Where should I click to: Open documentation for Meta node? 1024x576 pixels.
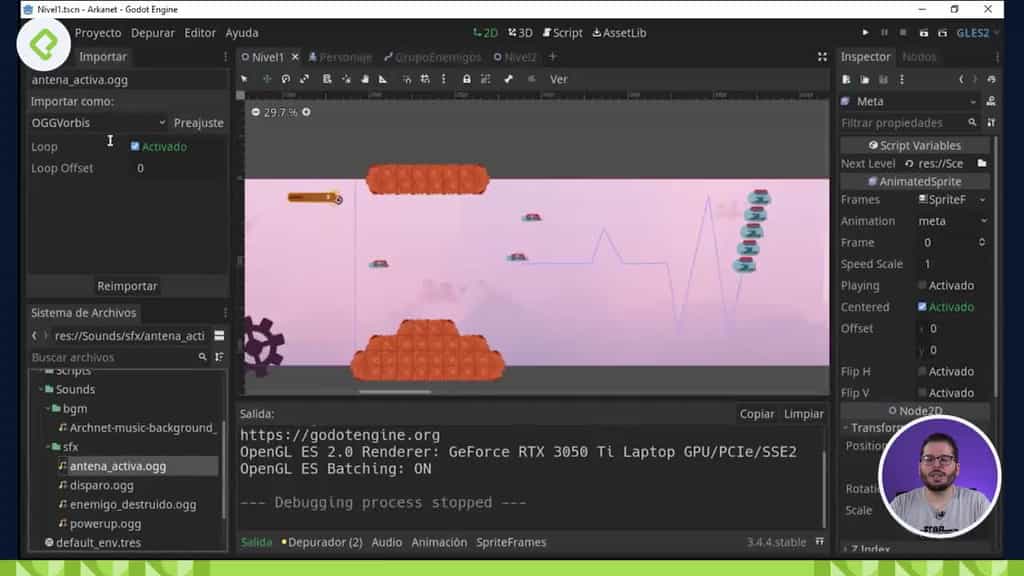[991, 101]
